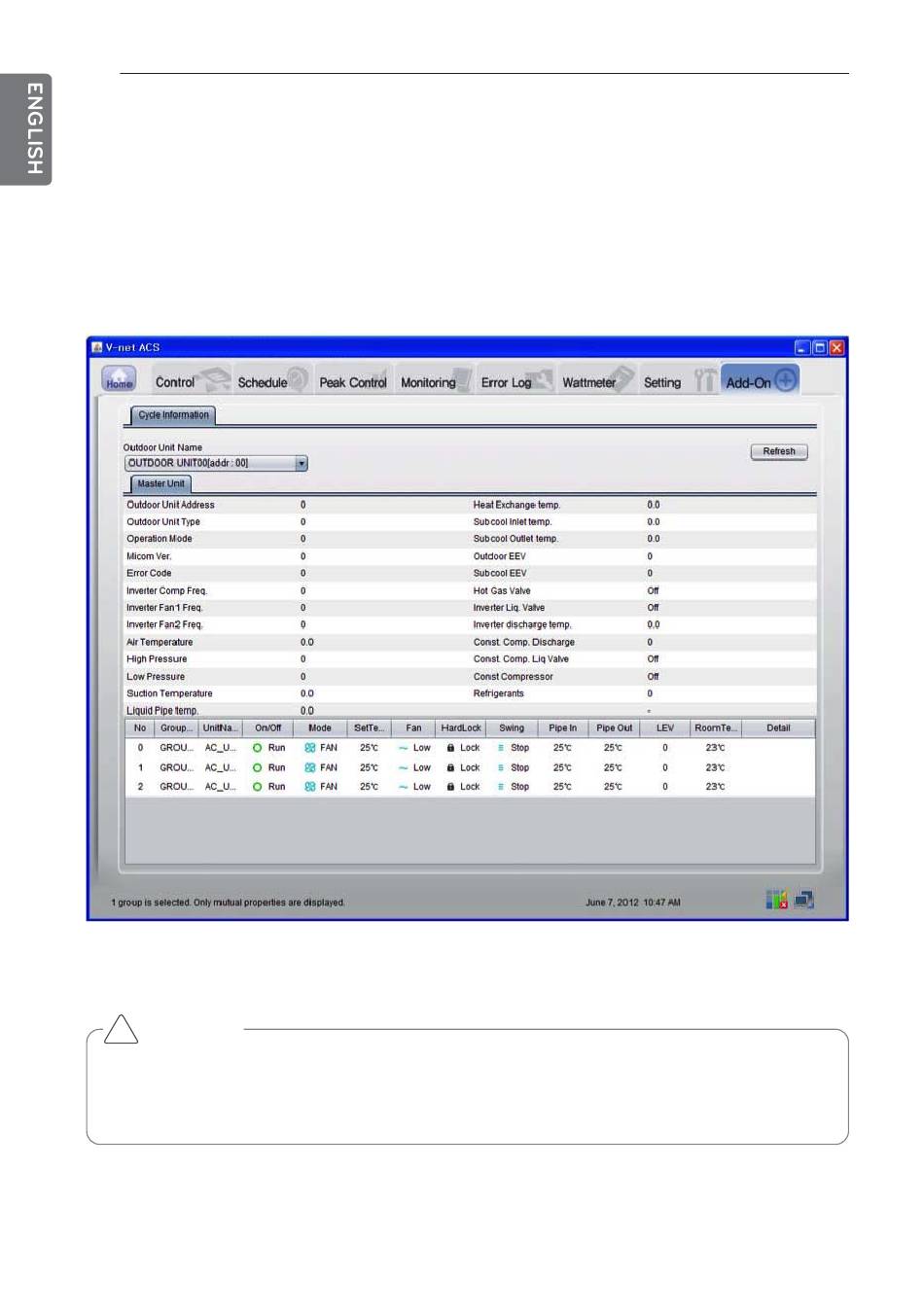Click the computer connection icon in status bar
Screen dimensions: 924x1311
coord(803,900)
